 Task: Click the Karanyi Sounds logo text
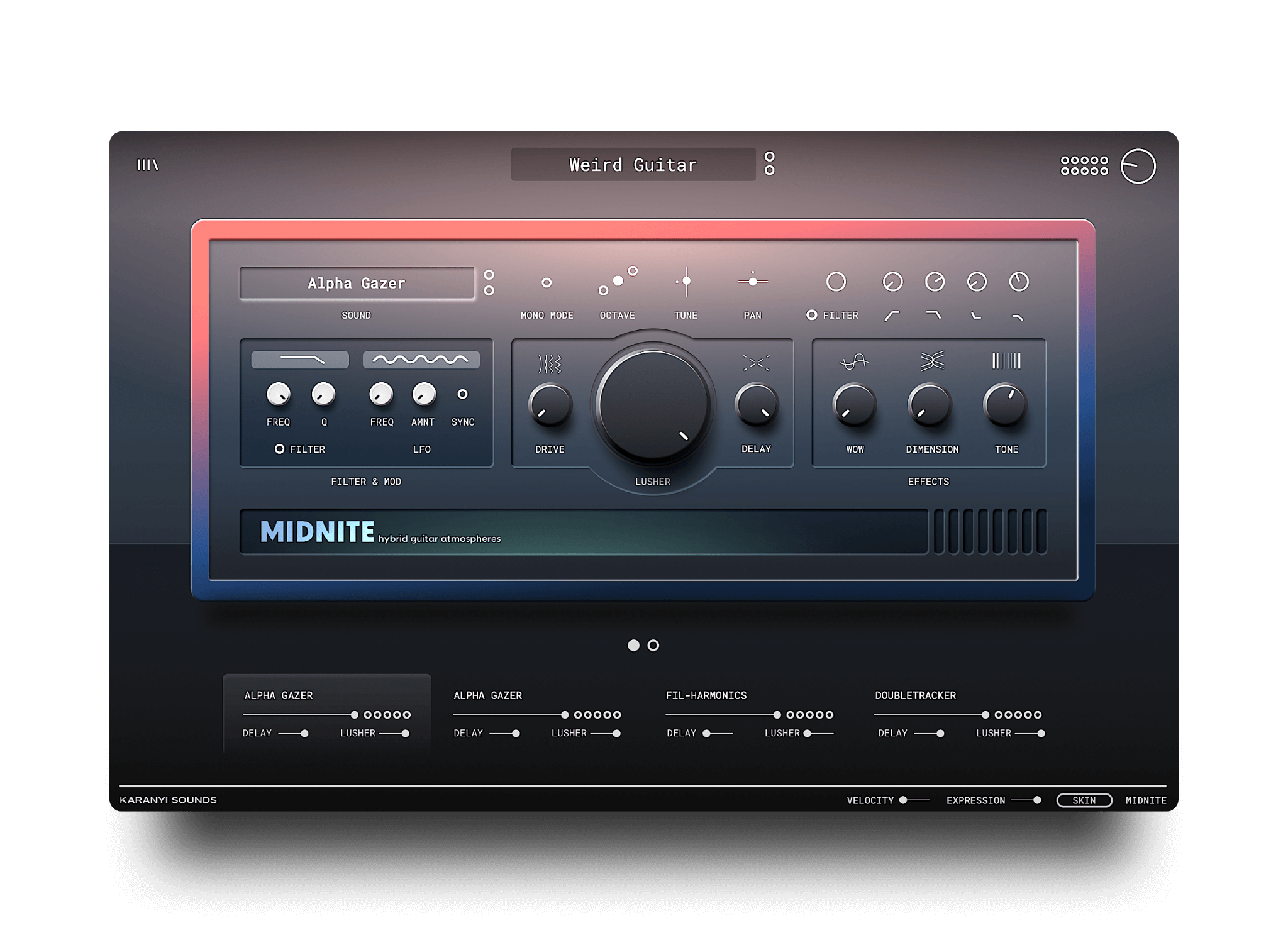click(x=168, y=800)
